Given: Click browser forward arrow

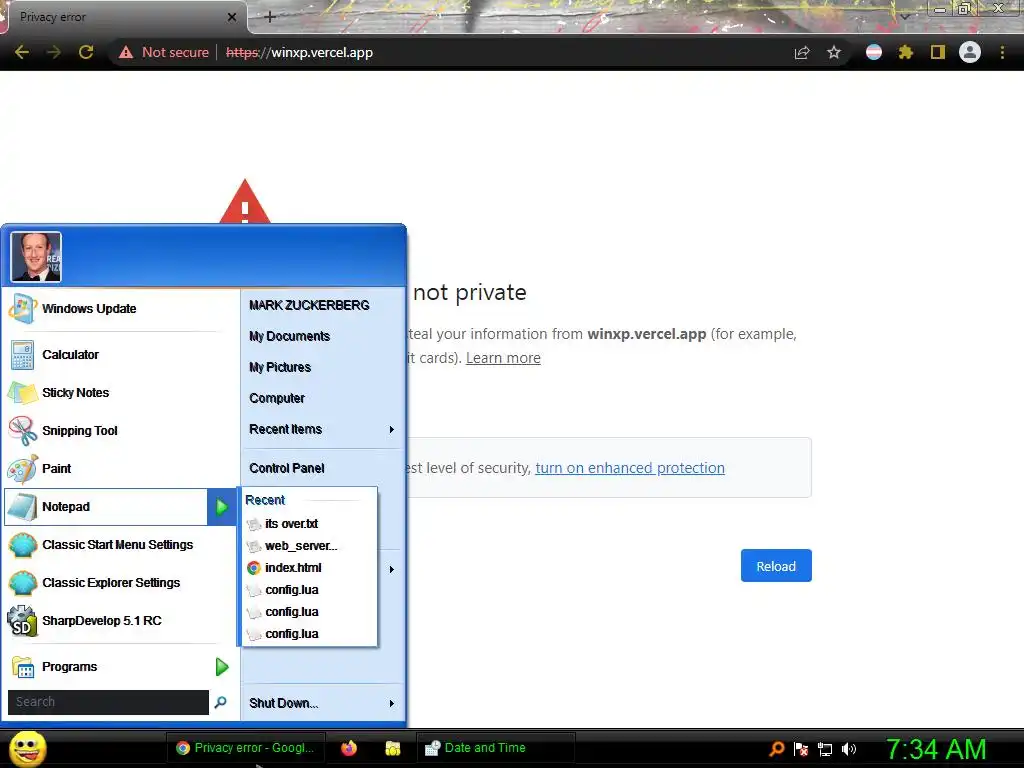Looking at the screenshot, I should (54, 52).
